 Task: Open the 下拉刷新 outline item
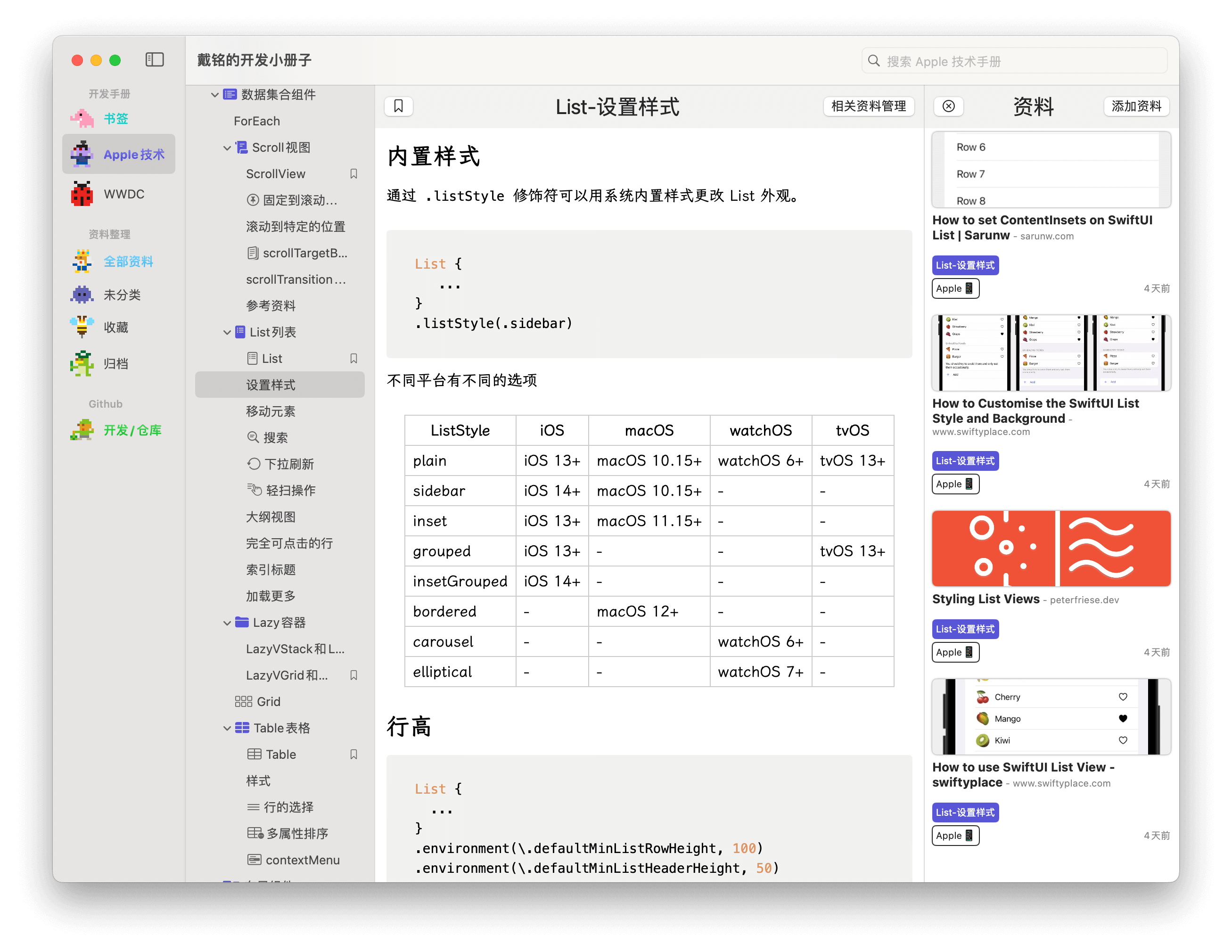(288, 464)
